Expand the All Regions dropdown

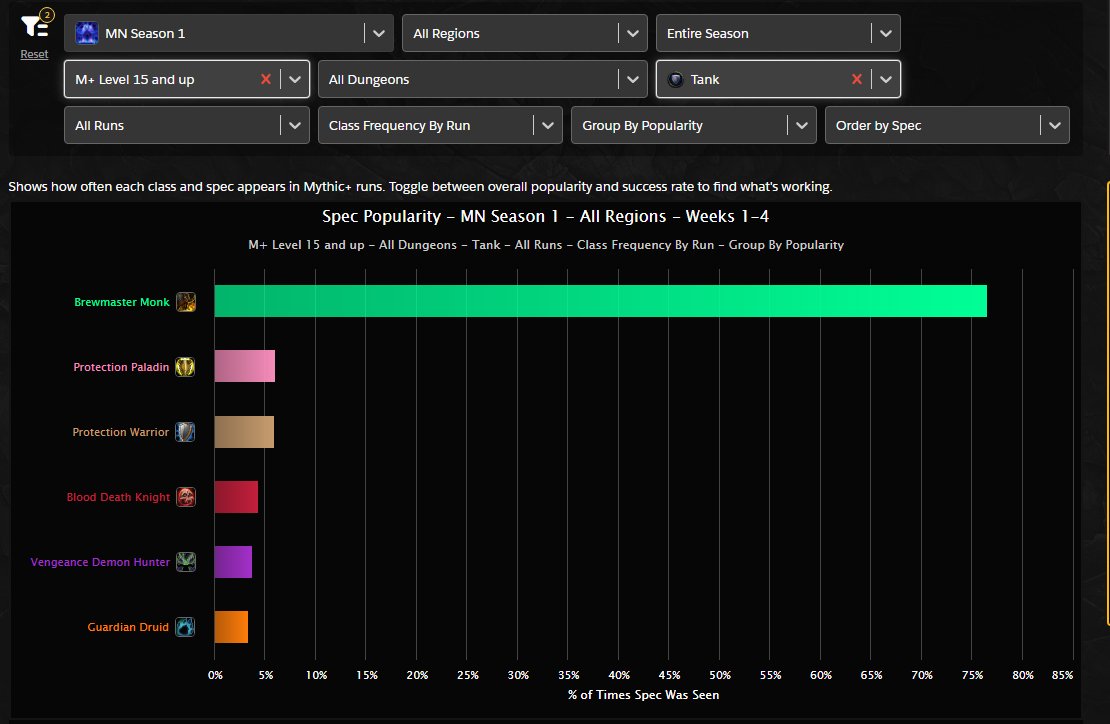tap(633, 33)
